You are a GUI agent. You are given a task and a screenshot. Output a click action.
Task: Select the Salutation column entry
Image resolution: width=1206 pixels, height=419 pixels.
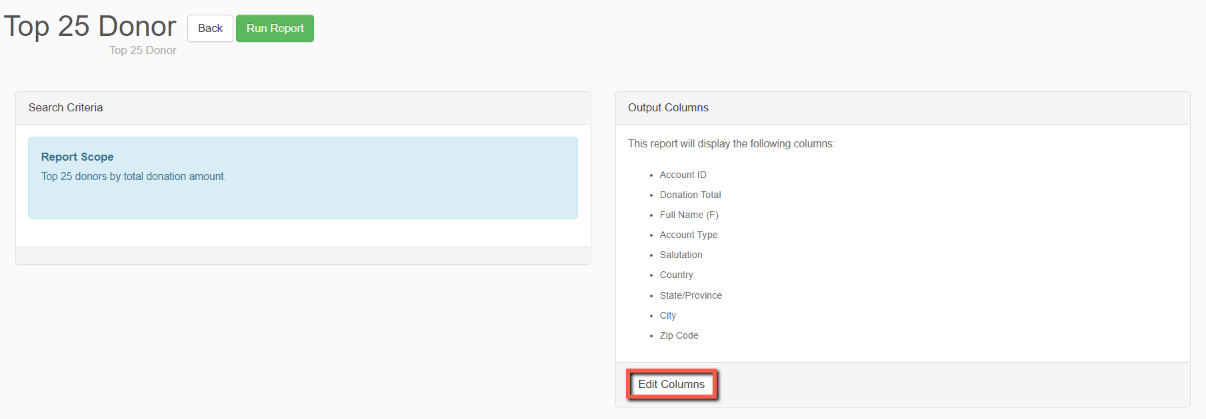click(681, 255)
